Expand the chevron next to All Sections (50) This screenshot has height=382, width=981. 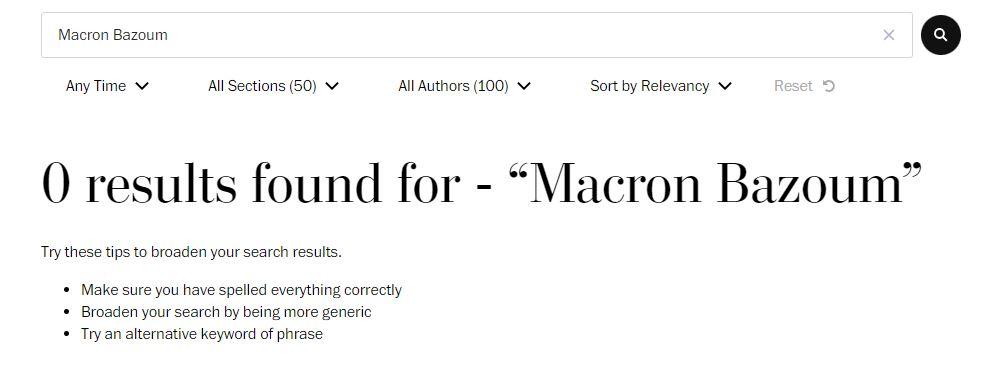[332, 86]
